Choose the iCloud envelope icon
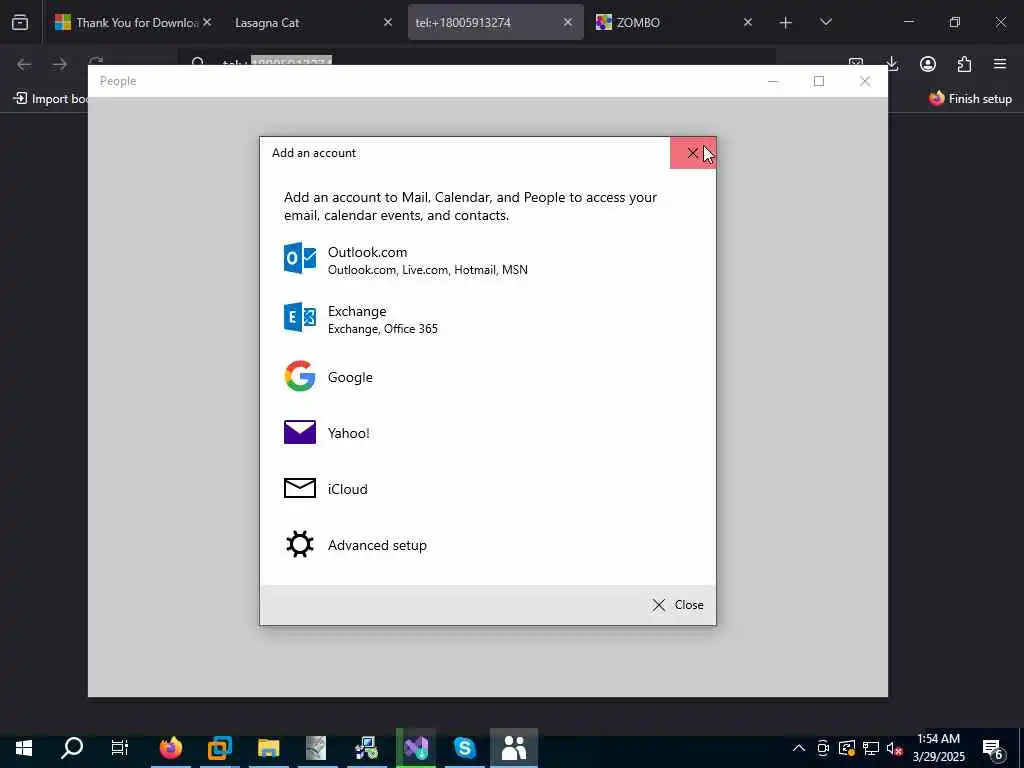Viewport: 1024px width, 768px height. click(300, 488)
